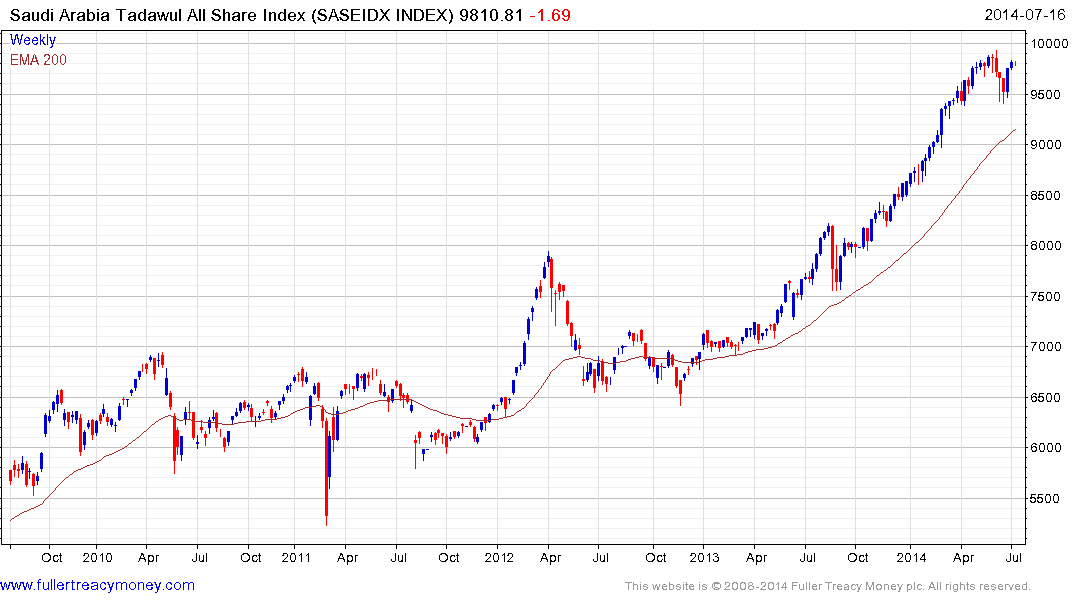Screen dimensions: 1075x600
Task: Select the red change value -1.69
Action: tap(550, 15)
